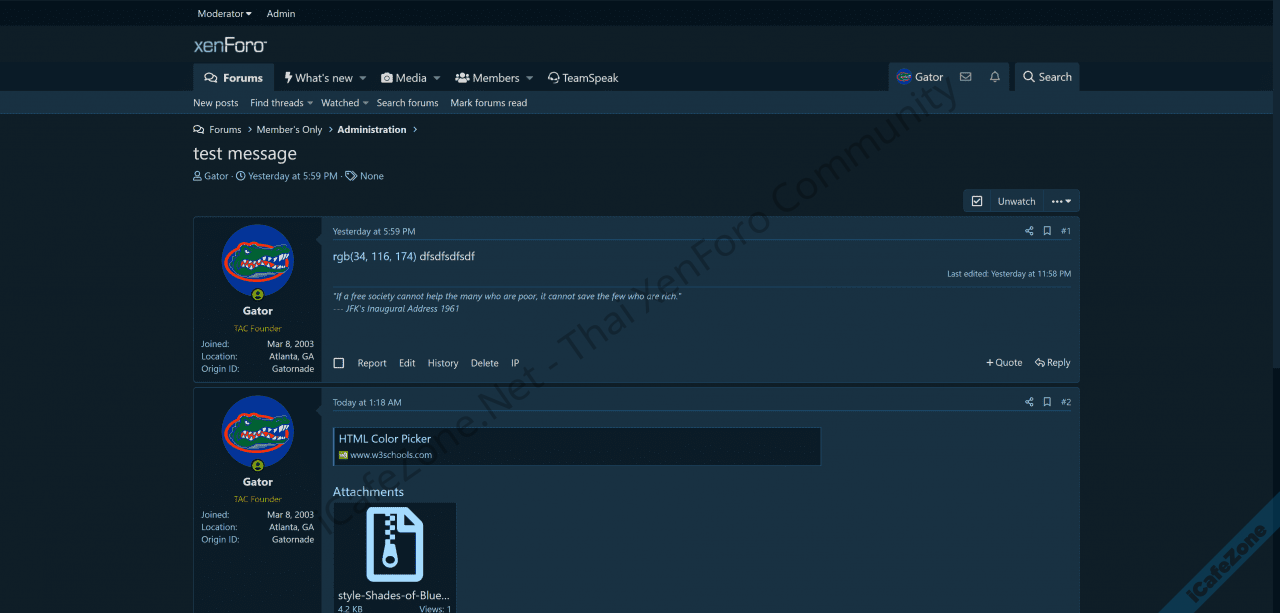1280x613 pixels.
Task: Open the TeamSpeak navigation tab
Action: click(x=583, y=78)
